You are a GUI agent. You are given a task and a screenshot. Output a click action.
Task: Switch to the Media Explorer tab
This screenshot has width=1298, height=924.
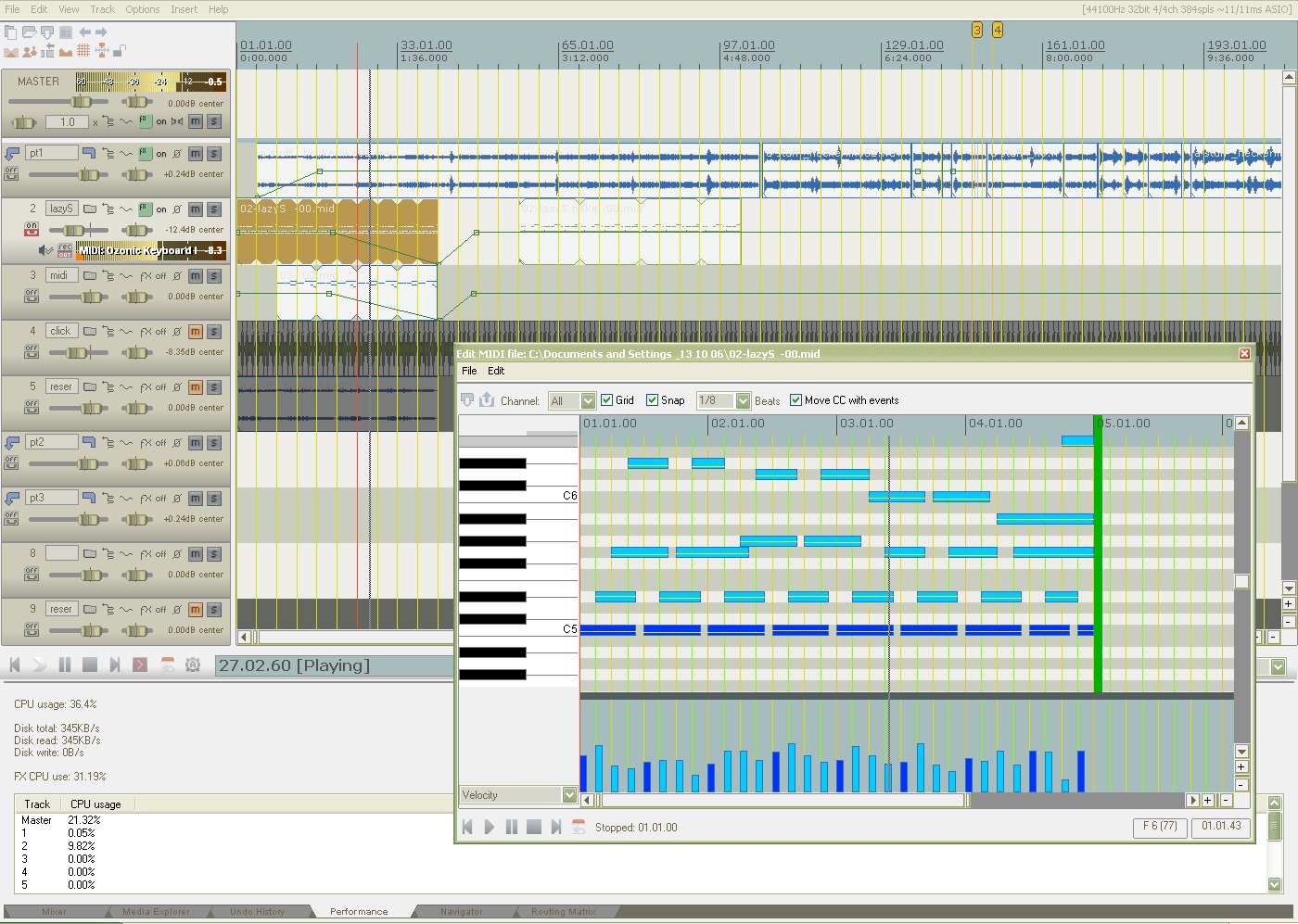tap(156, 912)
